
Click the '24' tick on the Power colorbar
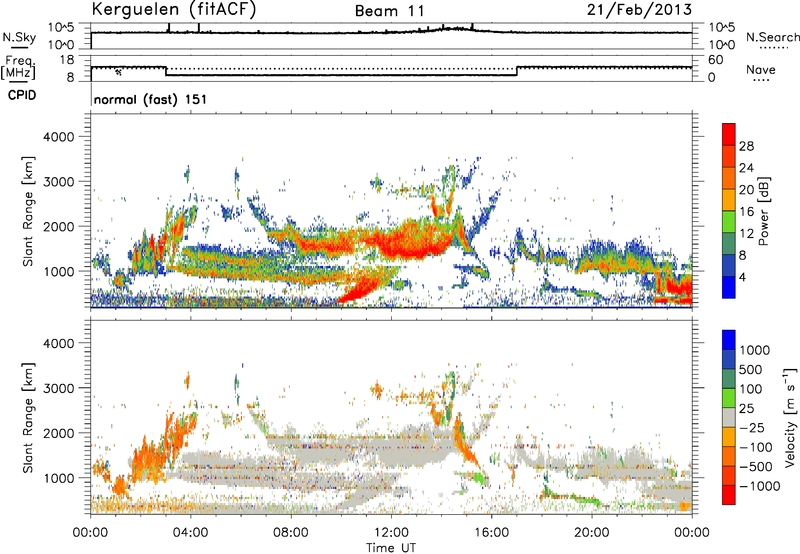click(746, 168)
